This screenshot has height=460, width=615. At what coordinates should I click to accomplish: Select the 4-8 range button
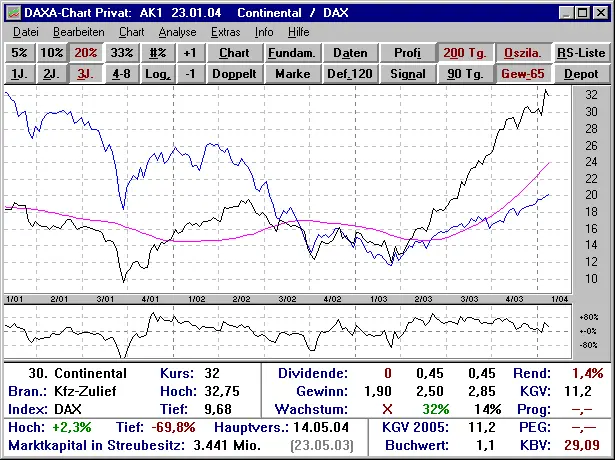pos(122,74)
